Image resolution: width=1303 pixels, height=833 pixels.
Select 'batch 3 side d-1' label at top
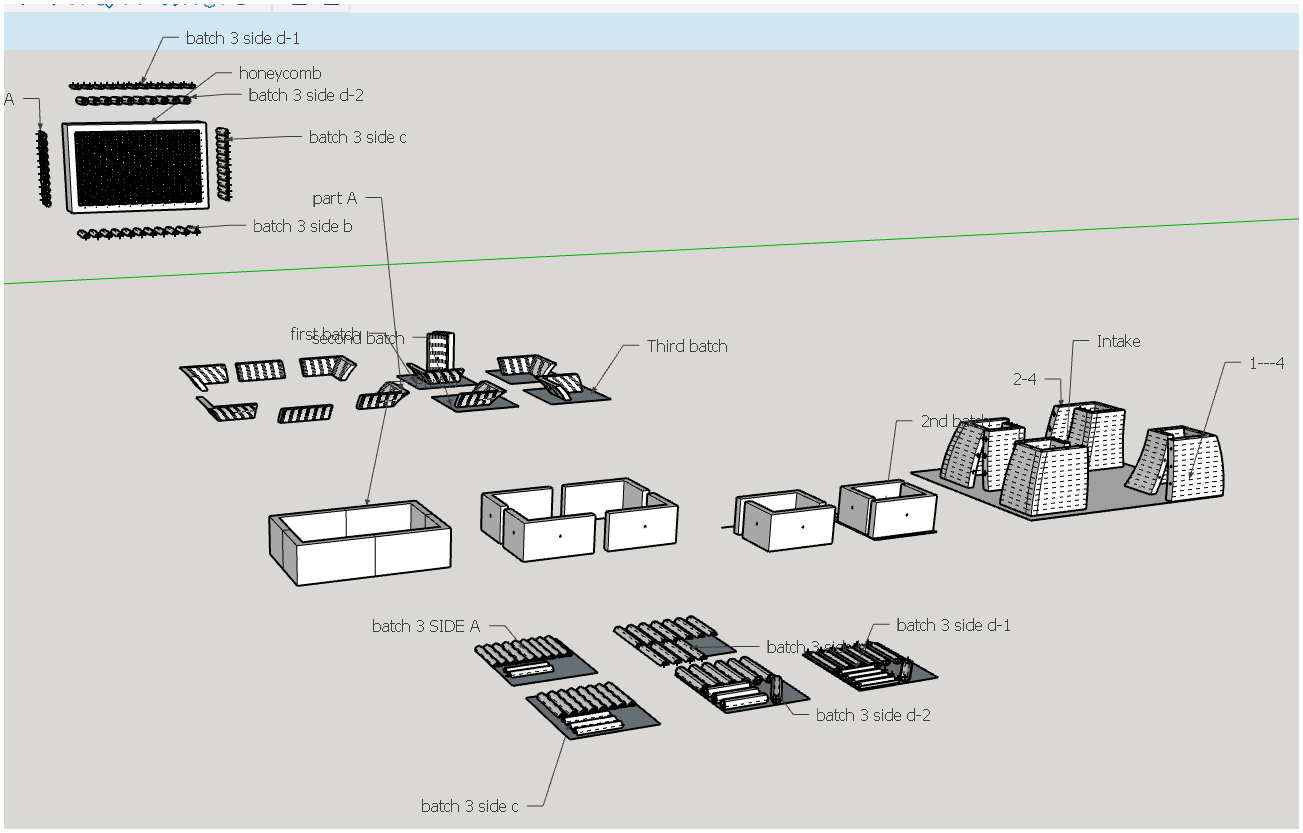(x=242, y=38)
